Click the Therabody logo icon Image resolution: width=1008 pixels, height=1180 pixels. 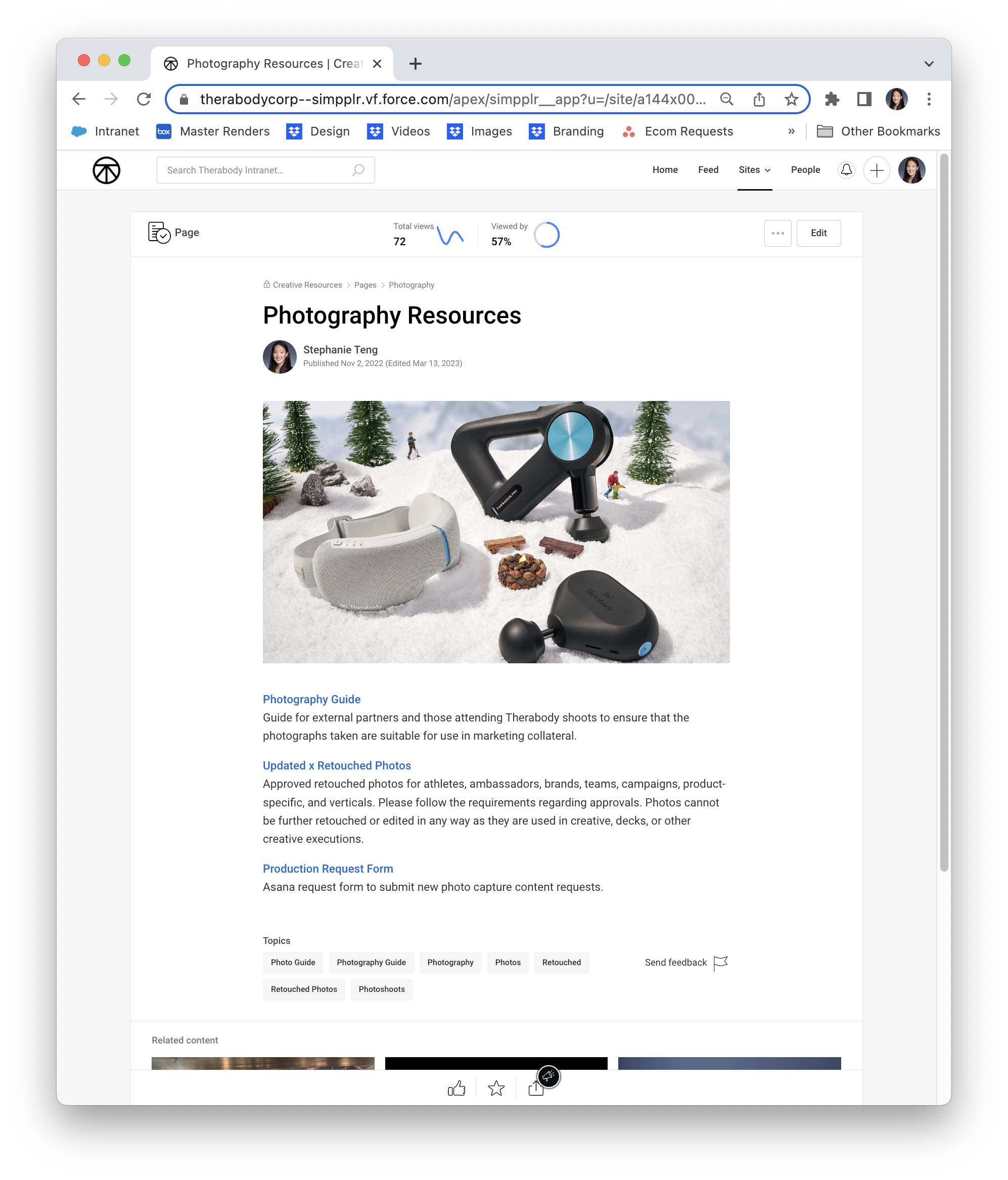(107, 170)
